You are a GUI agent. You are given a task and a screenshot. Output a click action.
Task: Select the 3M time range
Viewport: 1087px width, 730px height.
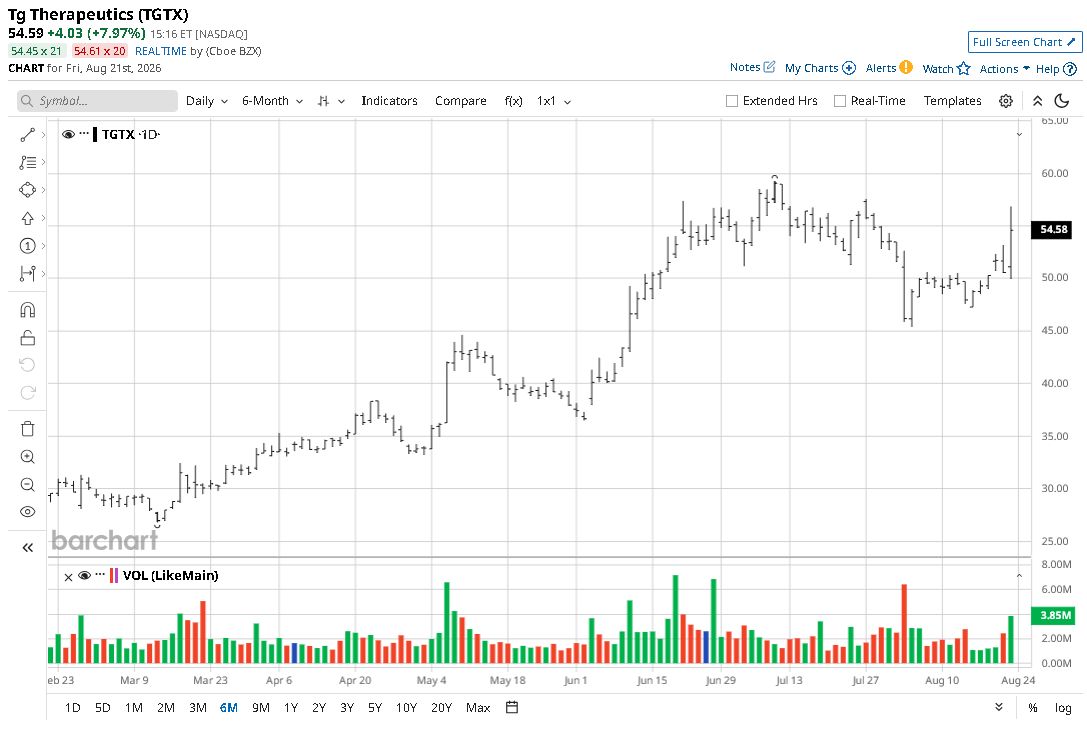click(198, 708)
